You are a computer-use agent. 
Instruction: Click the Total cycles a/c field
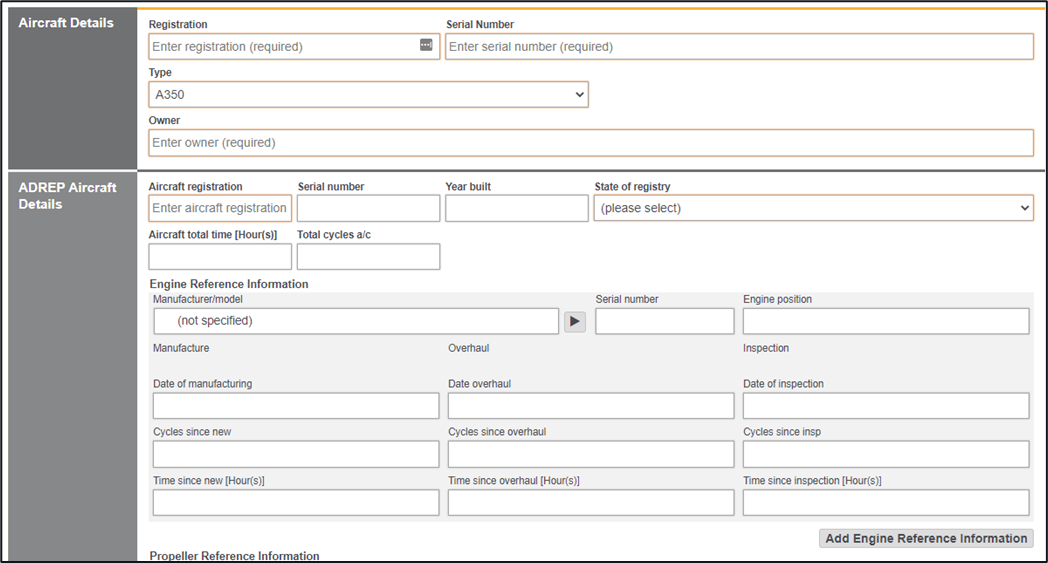[x=368, y=257]
